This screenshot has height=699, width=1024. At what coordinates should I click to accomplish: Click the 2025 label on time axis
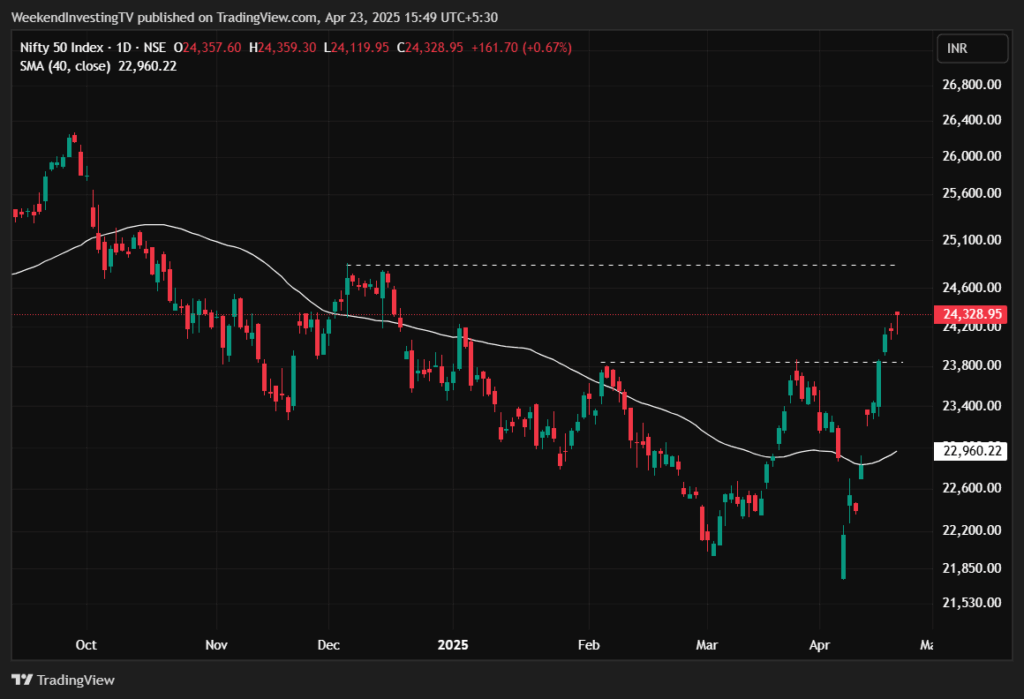452,645
